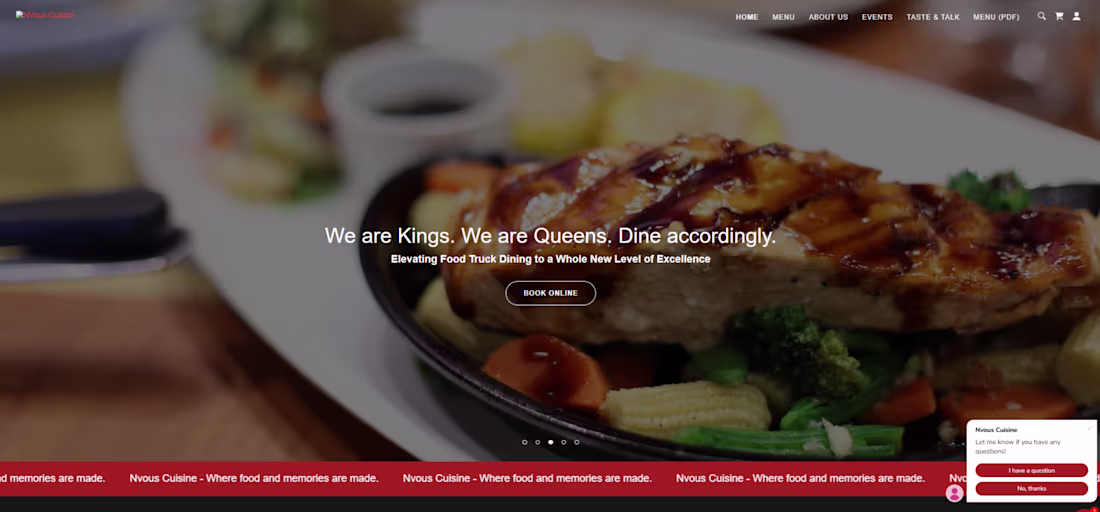This screenshot has width=1100, height=512.
Task: Open the search magnifier icon
Action: click(1041, 16)
